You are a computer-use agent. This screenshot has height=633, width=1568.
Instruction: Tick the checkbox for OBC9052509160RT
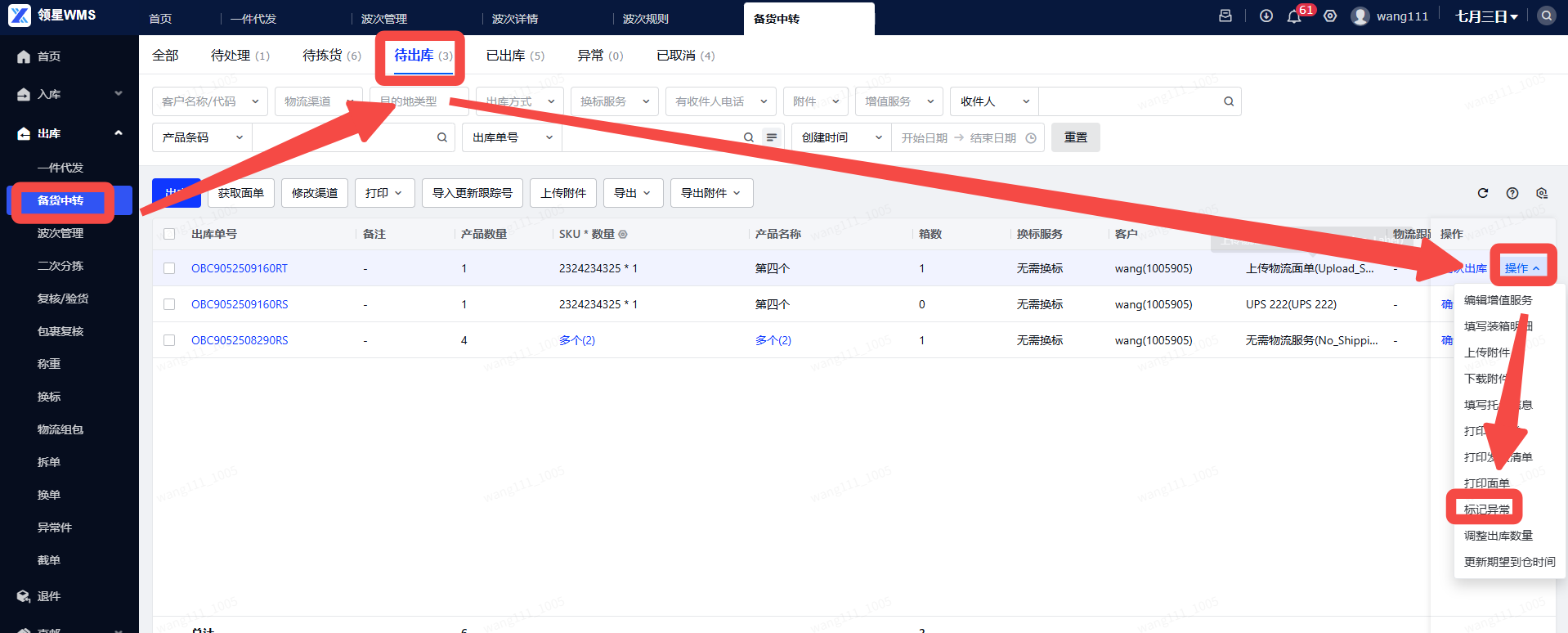(169, 268)
